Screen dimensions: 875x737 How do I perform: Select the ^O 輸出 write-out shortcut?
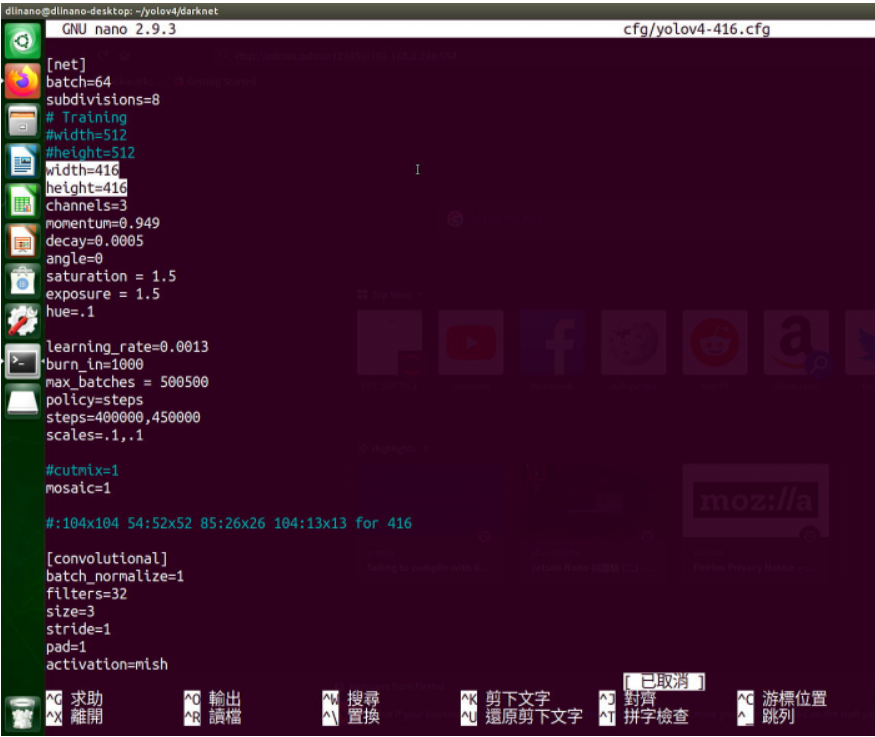point(213,699)
